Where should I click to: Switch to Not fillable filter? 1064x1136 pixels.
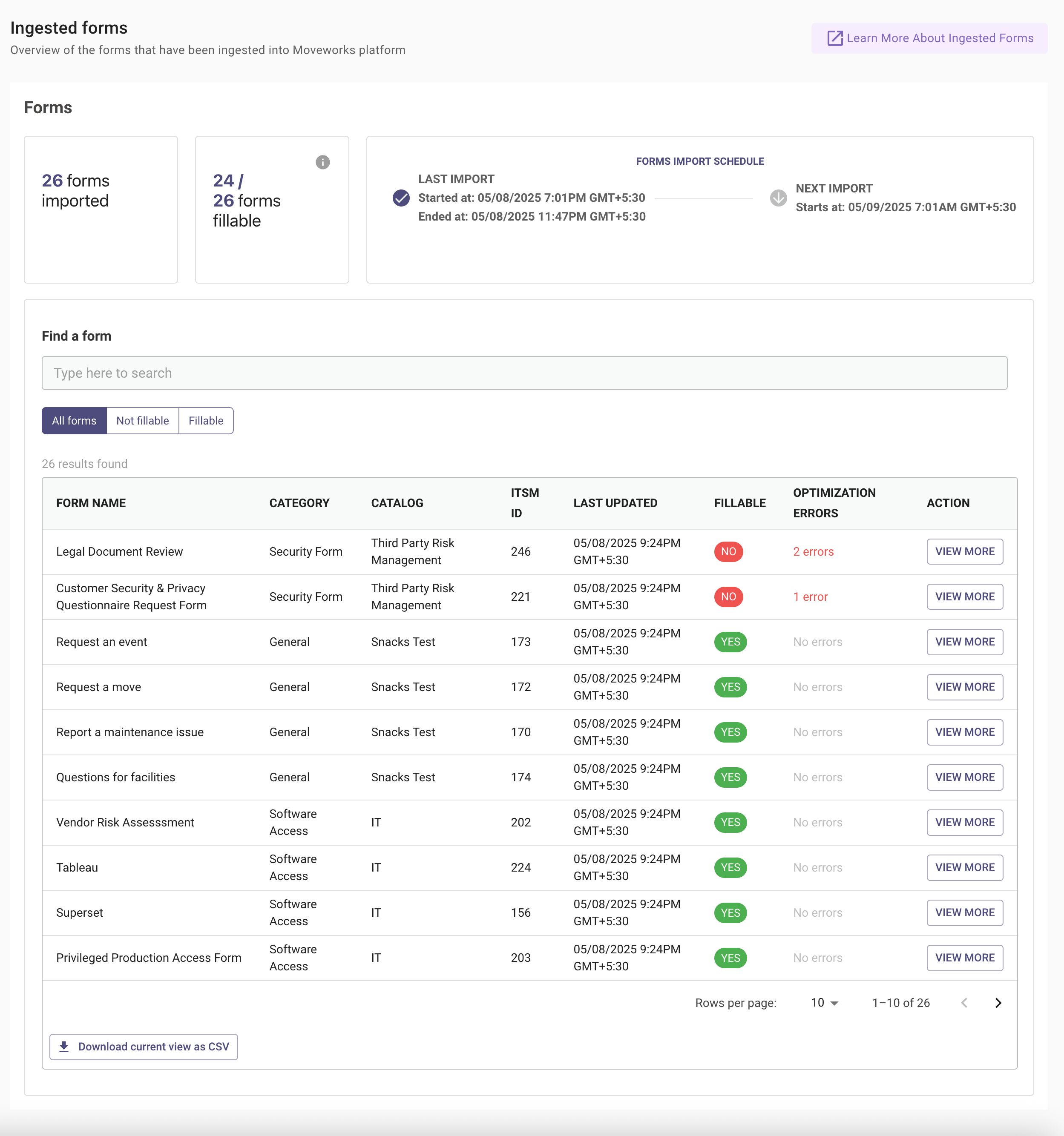click(x=142, y=421)
